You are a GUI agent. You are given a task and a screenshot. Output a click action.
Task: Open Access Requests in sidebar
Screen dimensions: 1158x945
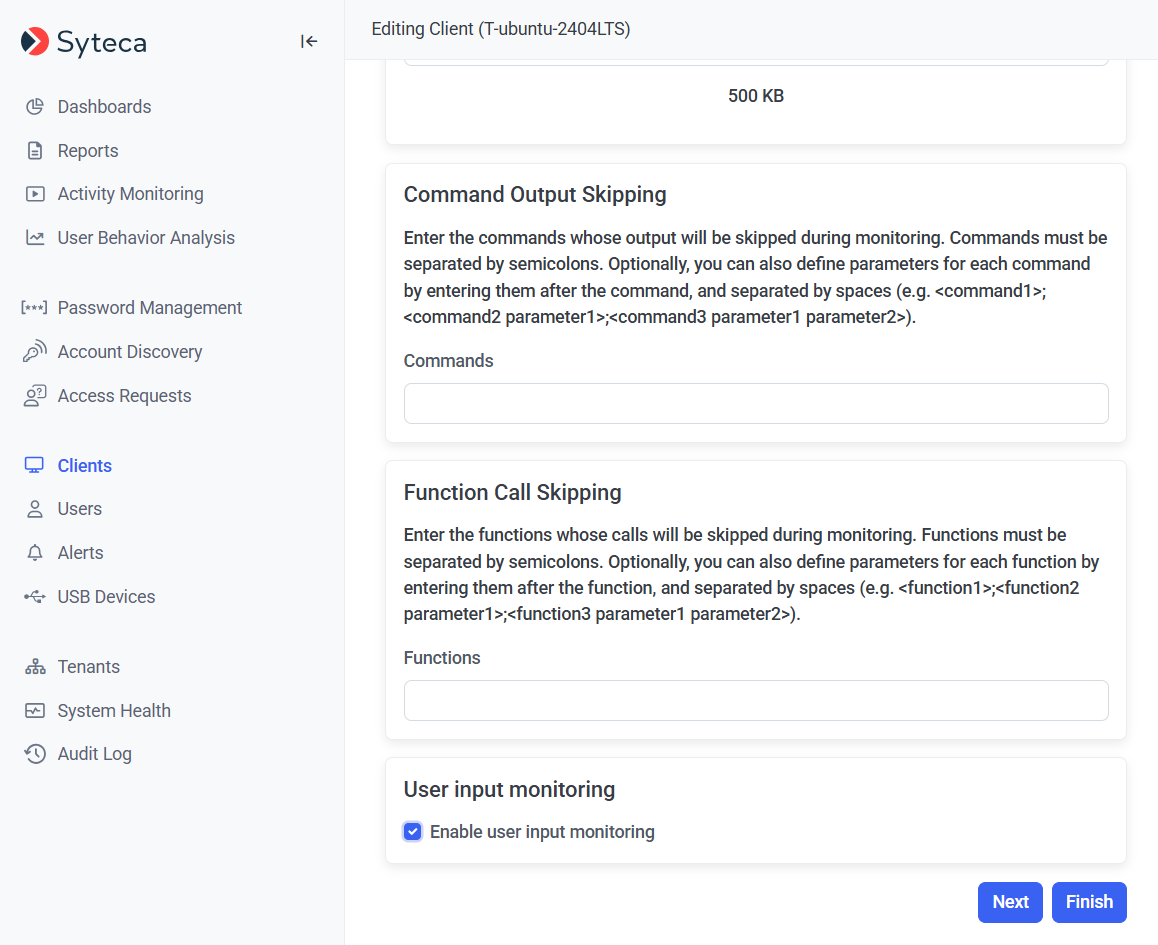tap(124, 396)
